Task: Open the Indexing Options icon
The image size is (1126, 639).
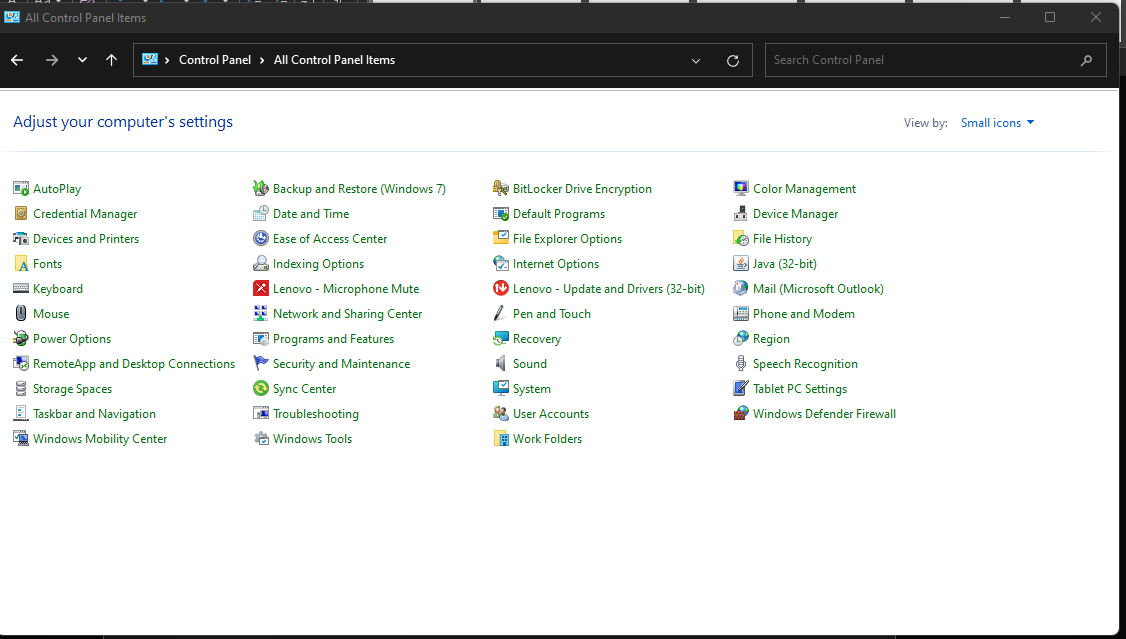Action: tap(261, 264)
